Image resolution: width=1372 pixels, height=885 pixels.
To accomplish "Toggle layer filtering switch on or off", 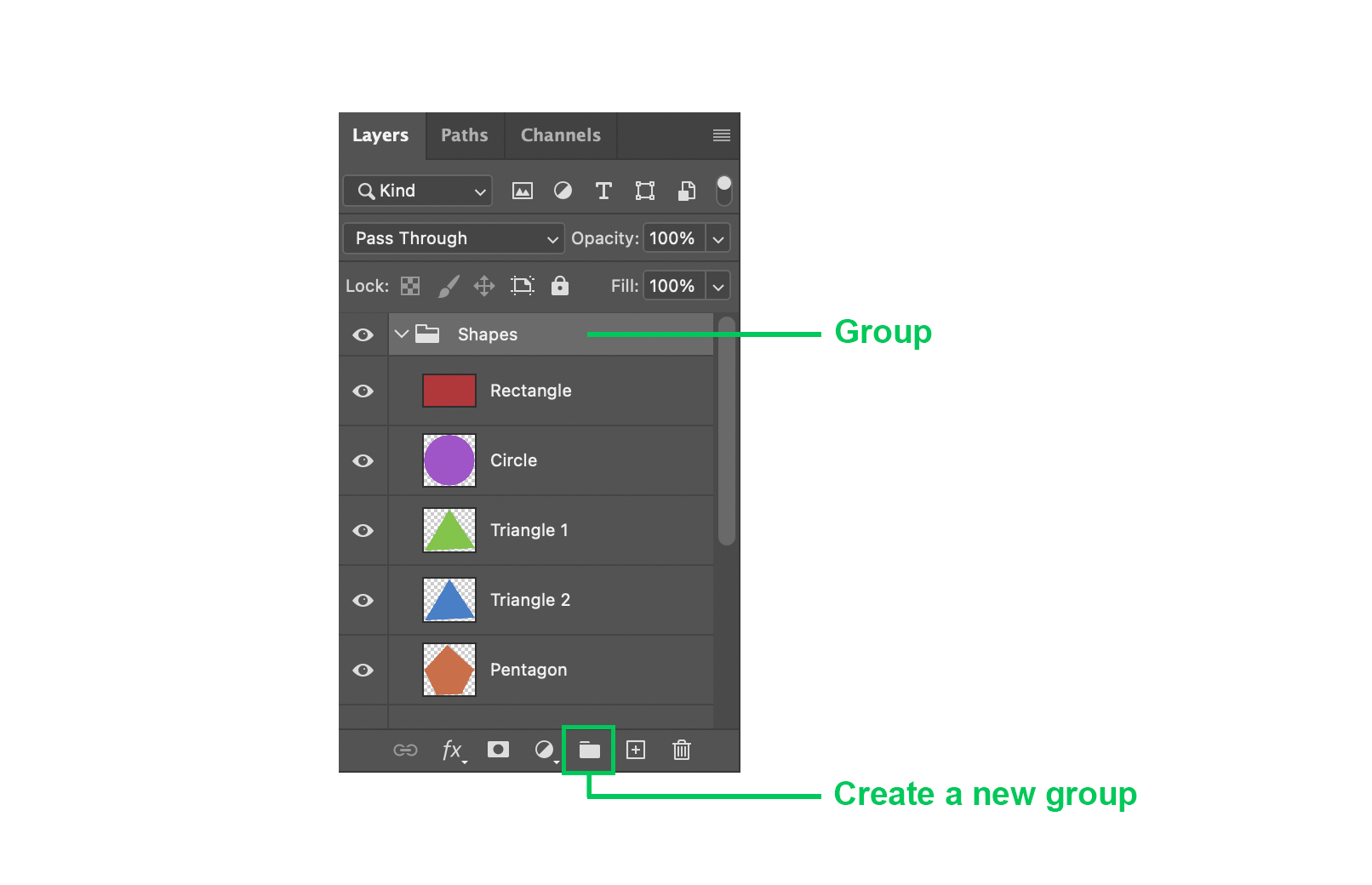I will (723, 191).
